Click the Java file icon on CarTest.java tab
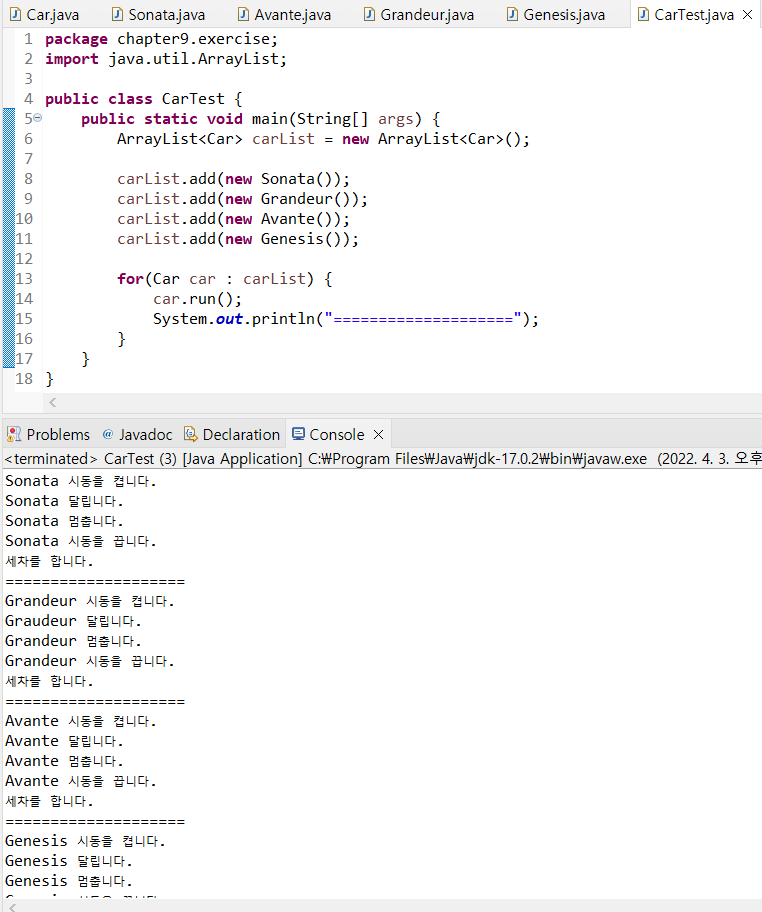Viewport: 762px width, 912px height. (642, 15)
